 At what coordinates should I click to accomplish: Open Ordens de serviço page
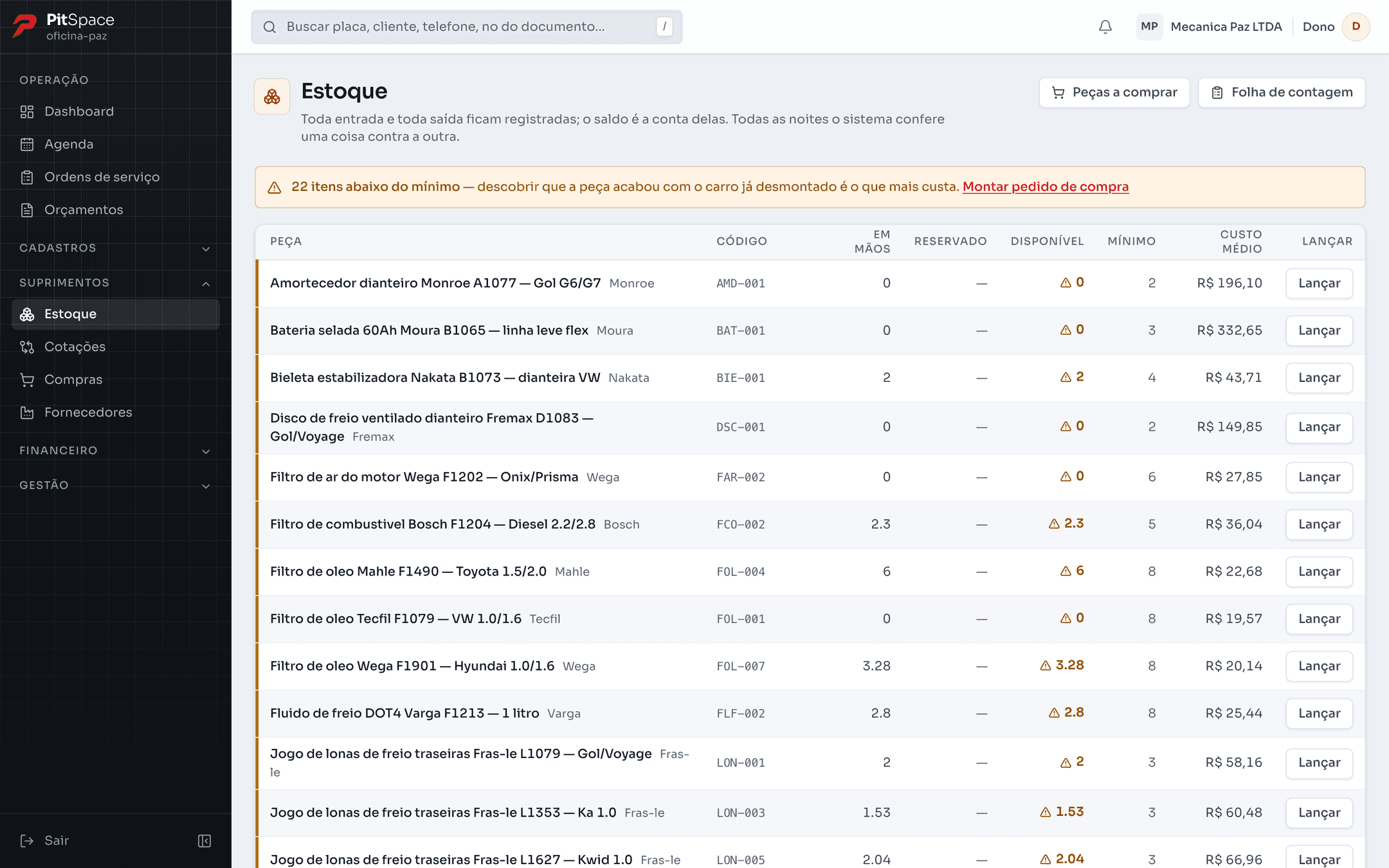116,177
